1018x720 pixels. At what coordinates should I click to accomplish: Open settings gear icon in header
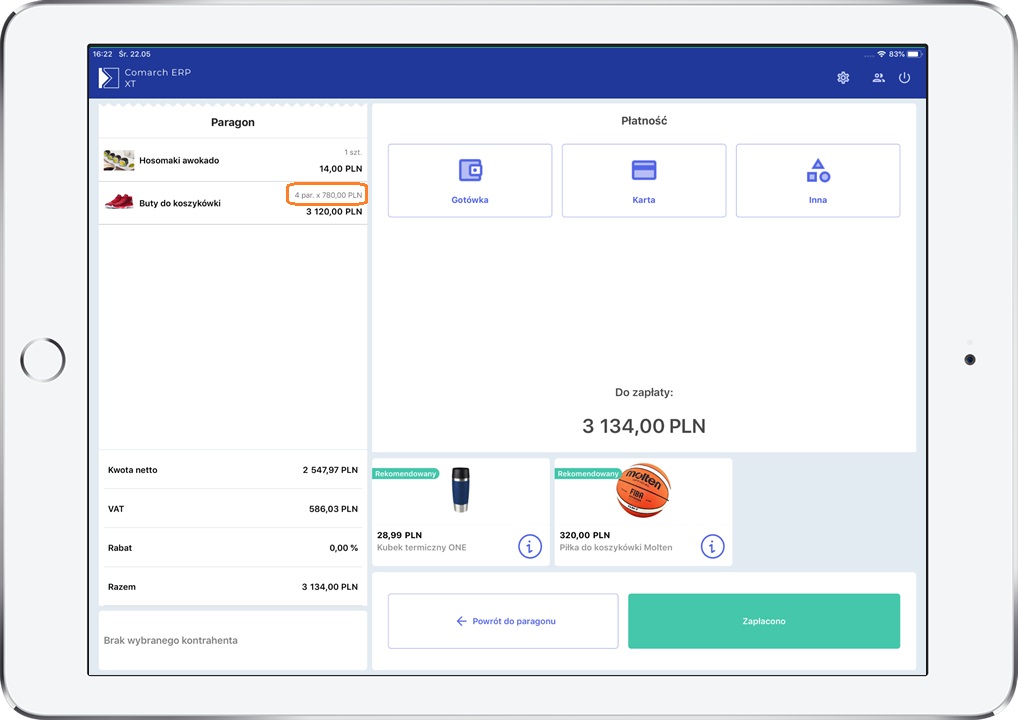pos(843,78)
